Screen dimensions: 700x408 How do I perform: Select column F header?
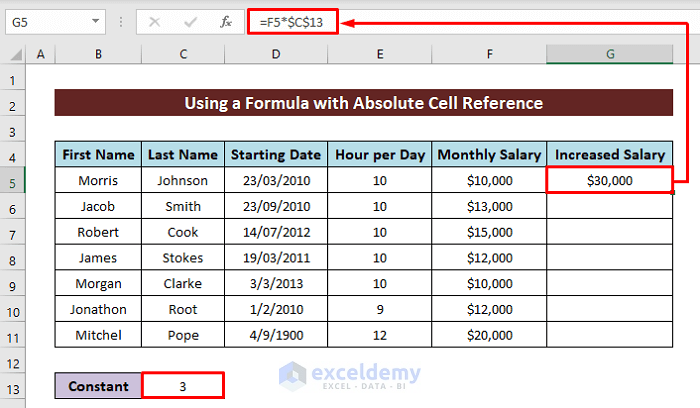489,54
